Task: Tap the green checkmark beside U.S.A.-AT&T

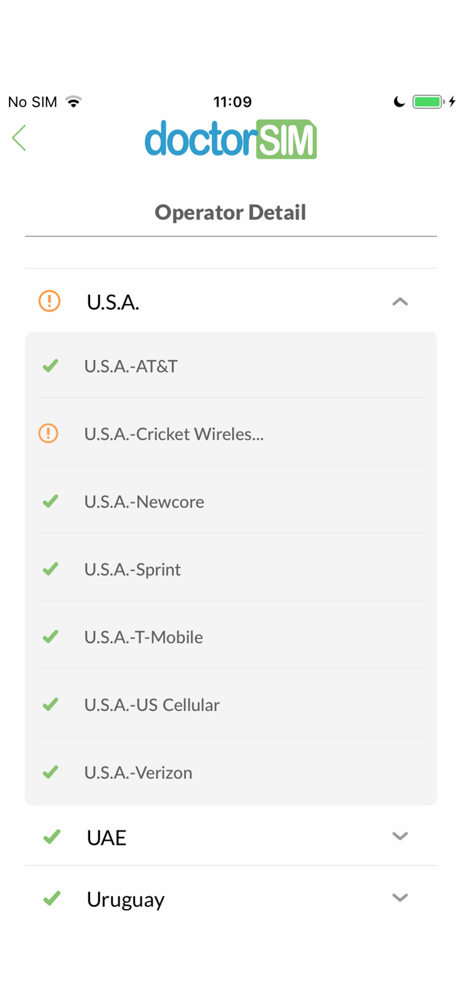Action: [x=50, y=366]
